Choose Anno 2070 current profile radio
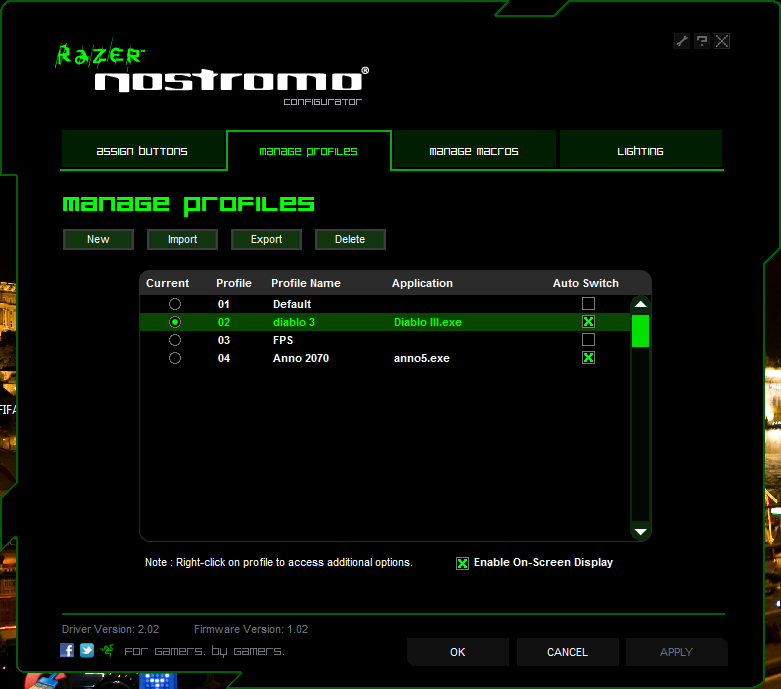Image resolution: width=781 pixels, height=689 pixels. [175, 358]
